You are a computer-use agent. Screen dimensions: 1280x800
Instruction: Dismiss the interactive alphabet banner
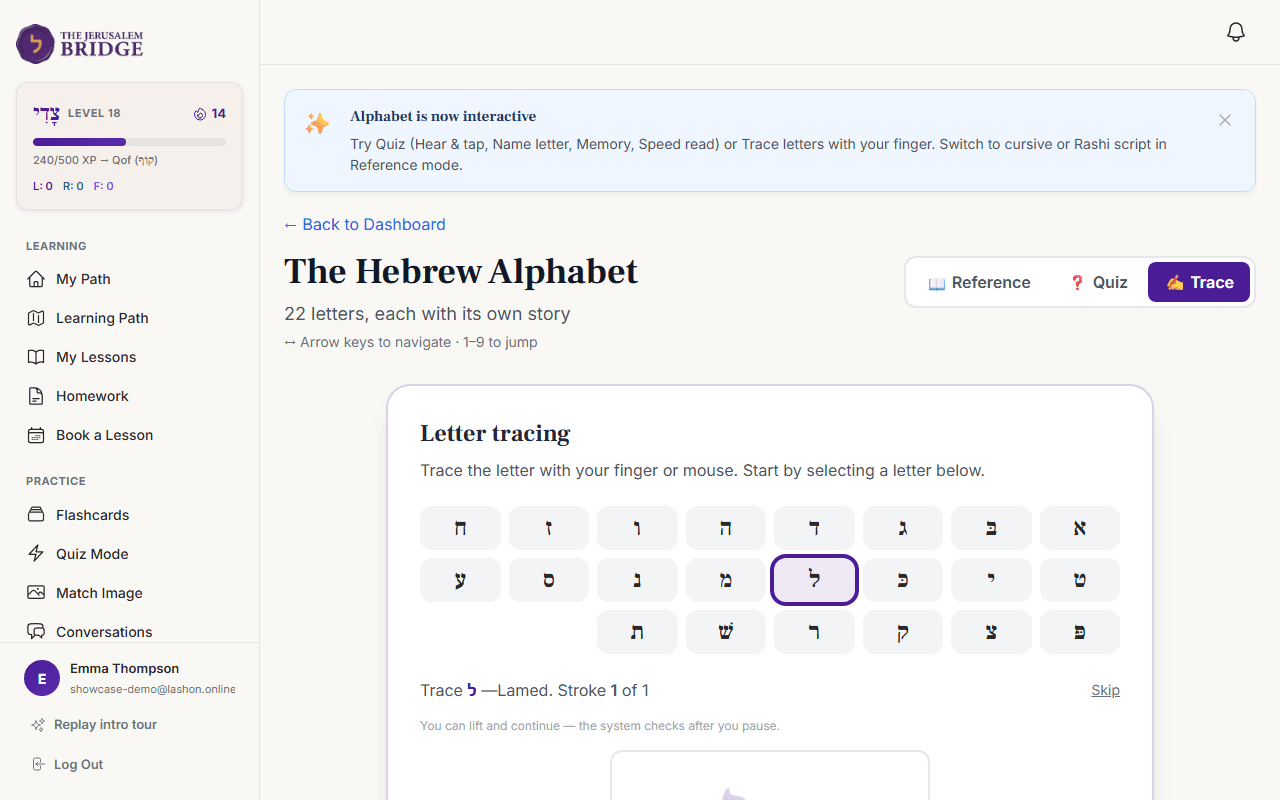[1224, 120]
